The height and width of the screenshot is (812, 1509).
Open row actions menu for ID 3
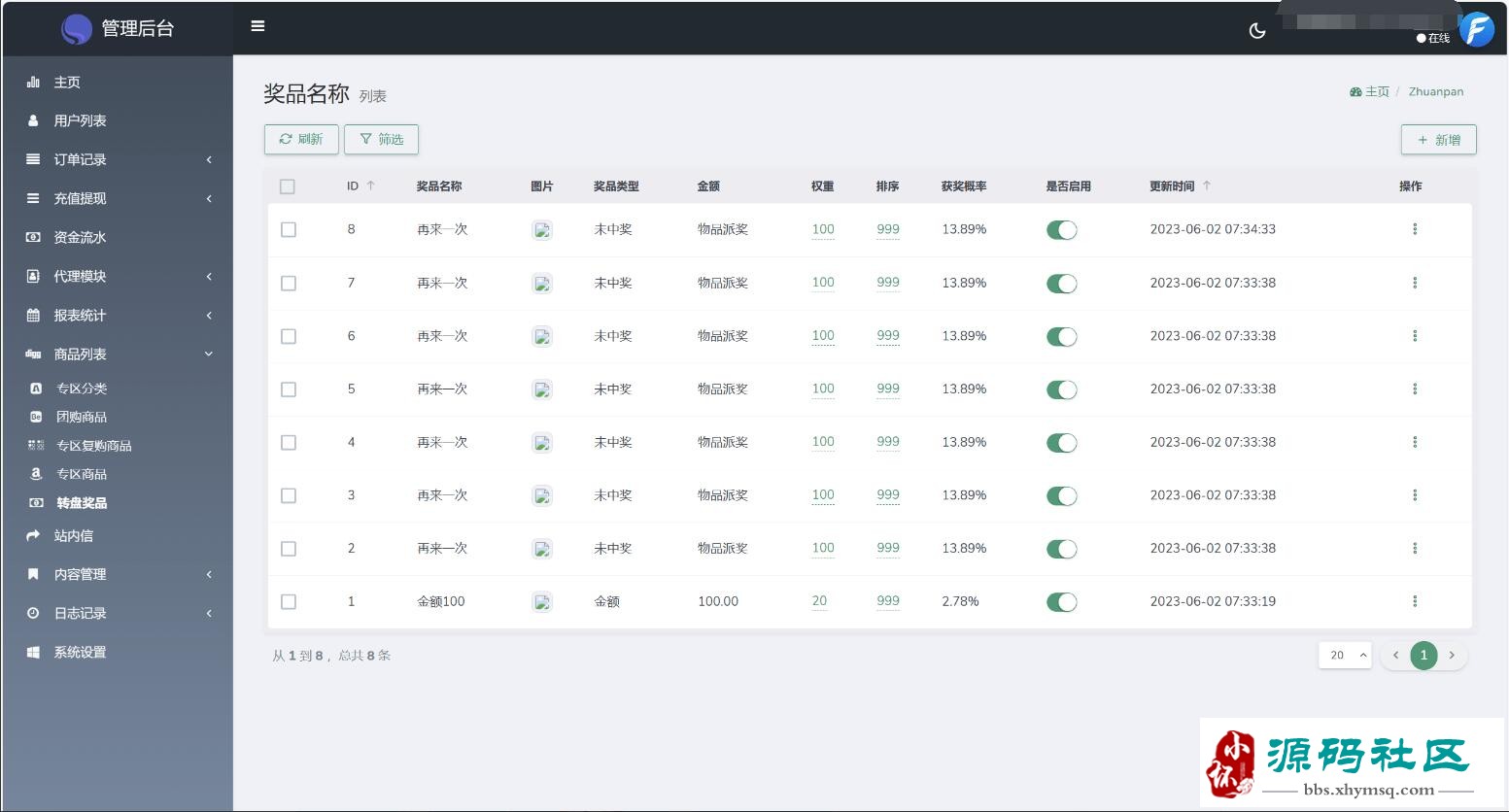click(1415, 495)
